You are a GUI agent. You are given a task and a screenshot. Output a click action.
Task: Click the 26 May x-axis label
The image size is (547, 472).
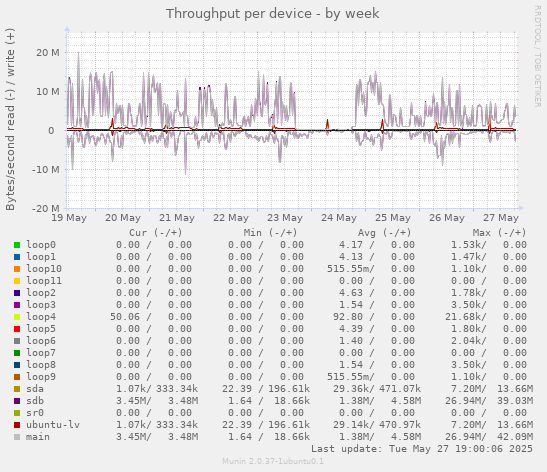447,218
